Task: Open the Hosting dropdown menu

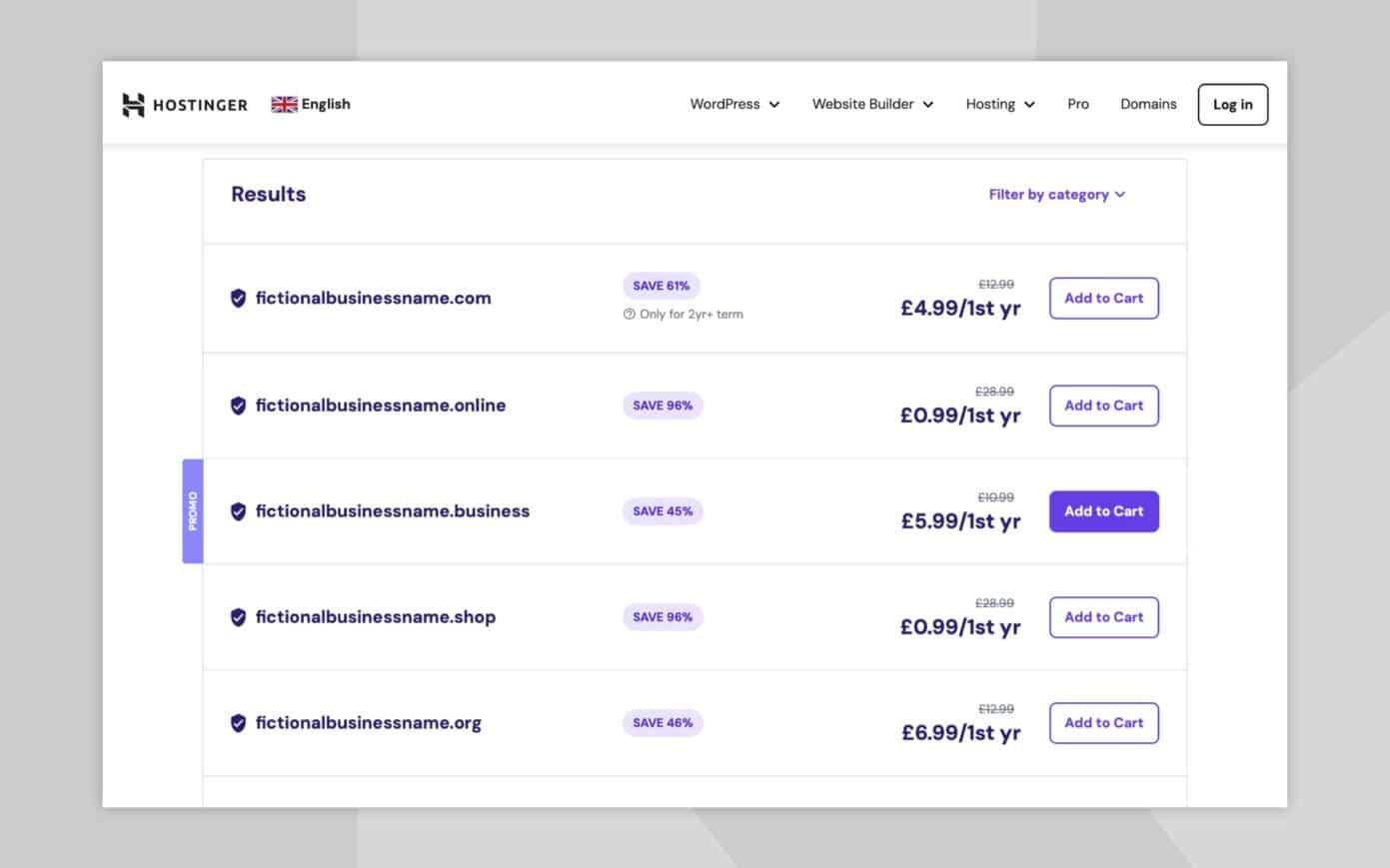Action: pos(1000,104)
